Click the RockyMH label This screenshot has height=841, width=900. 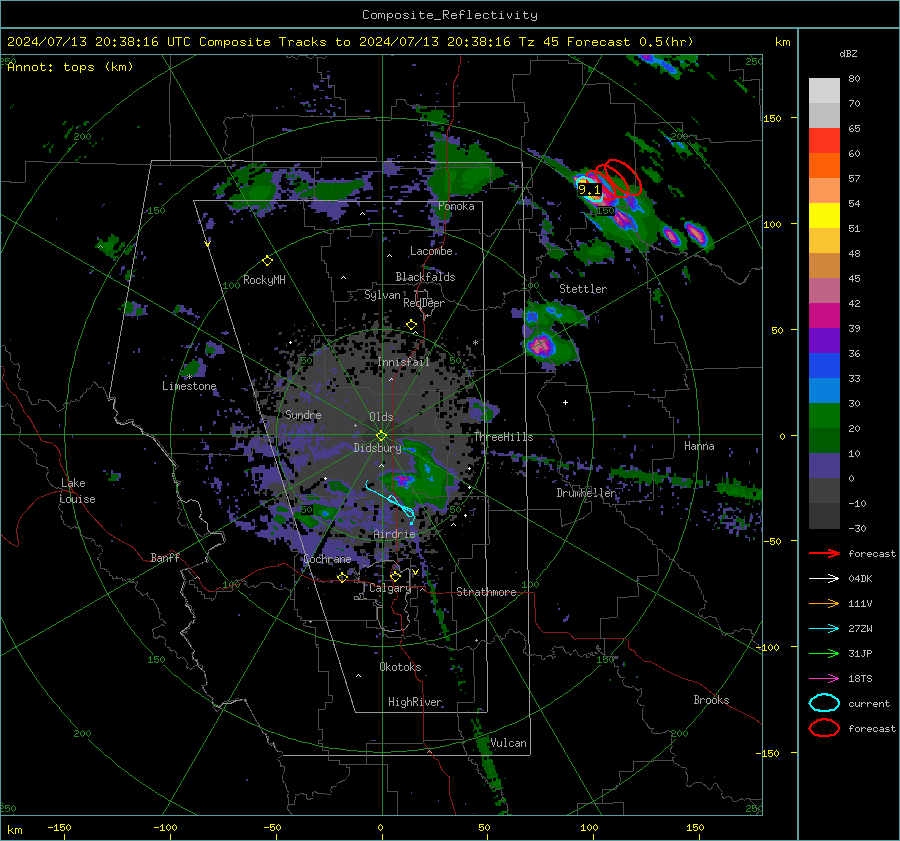pos(264,280)
